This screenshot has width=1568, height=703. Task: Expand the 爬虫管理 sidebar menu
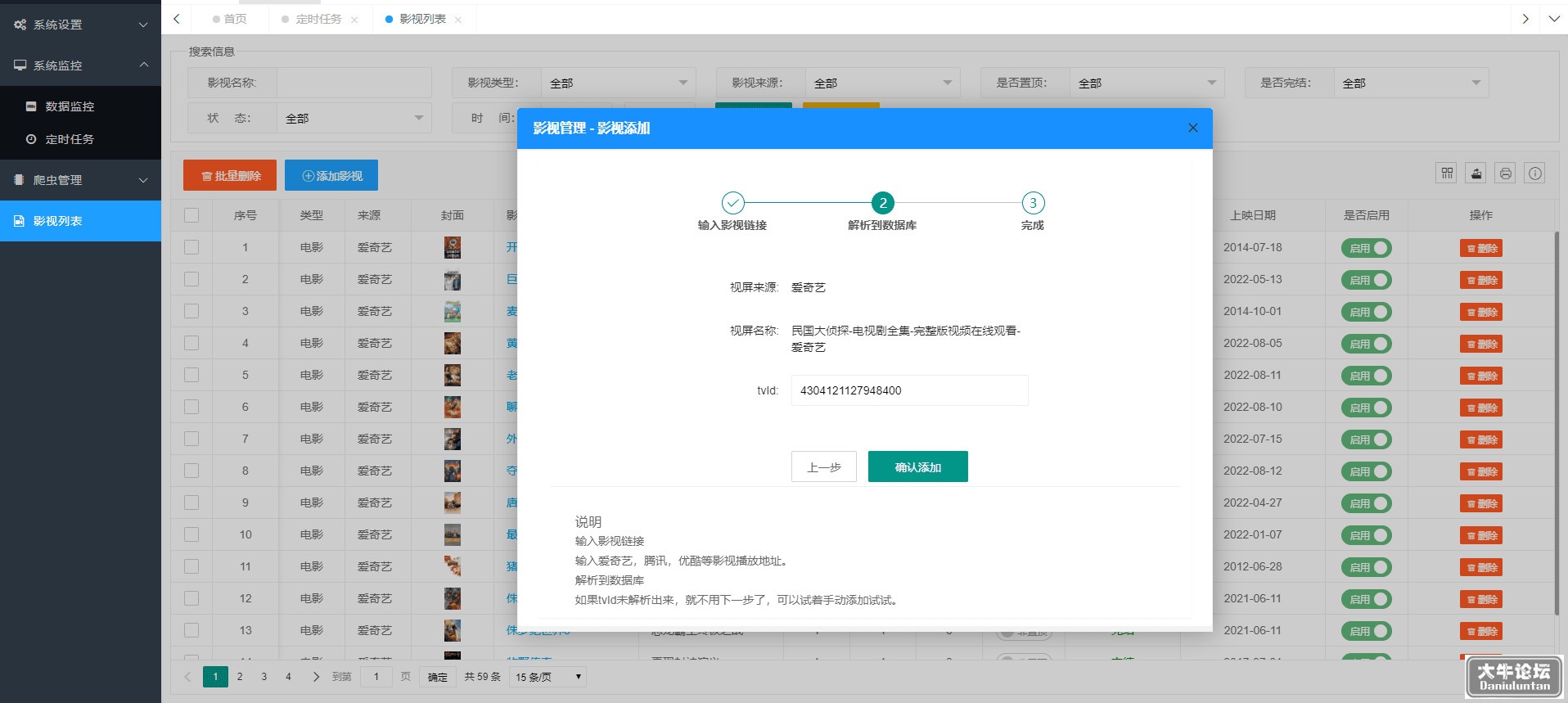tap(80, 180)
